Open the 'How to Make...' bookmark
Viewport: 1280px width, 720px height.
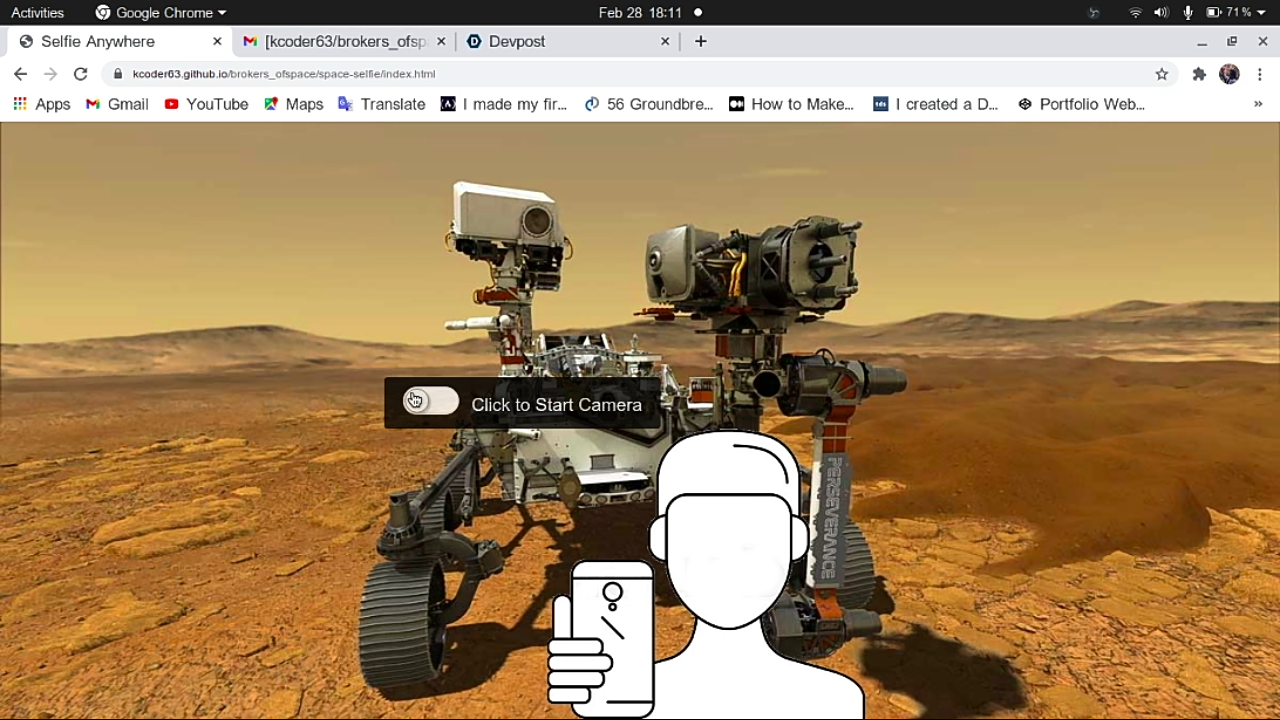(x=792, y=104)
